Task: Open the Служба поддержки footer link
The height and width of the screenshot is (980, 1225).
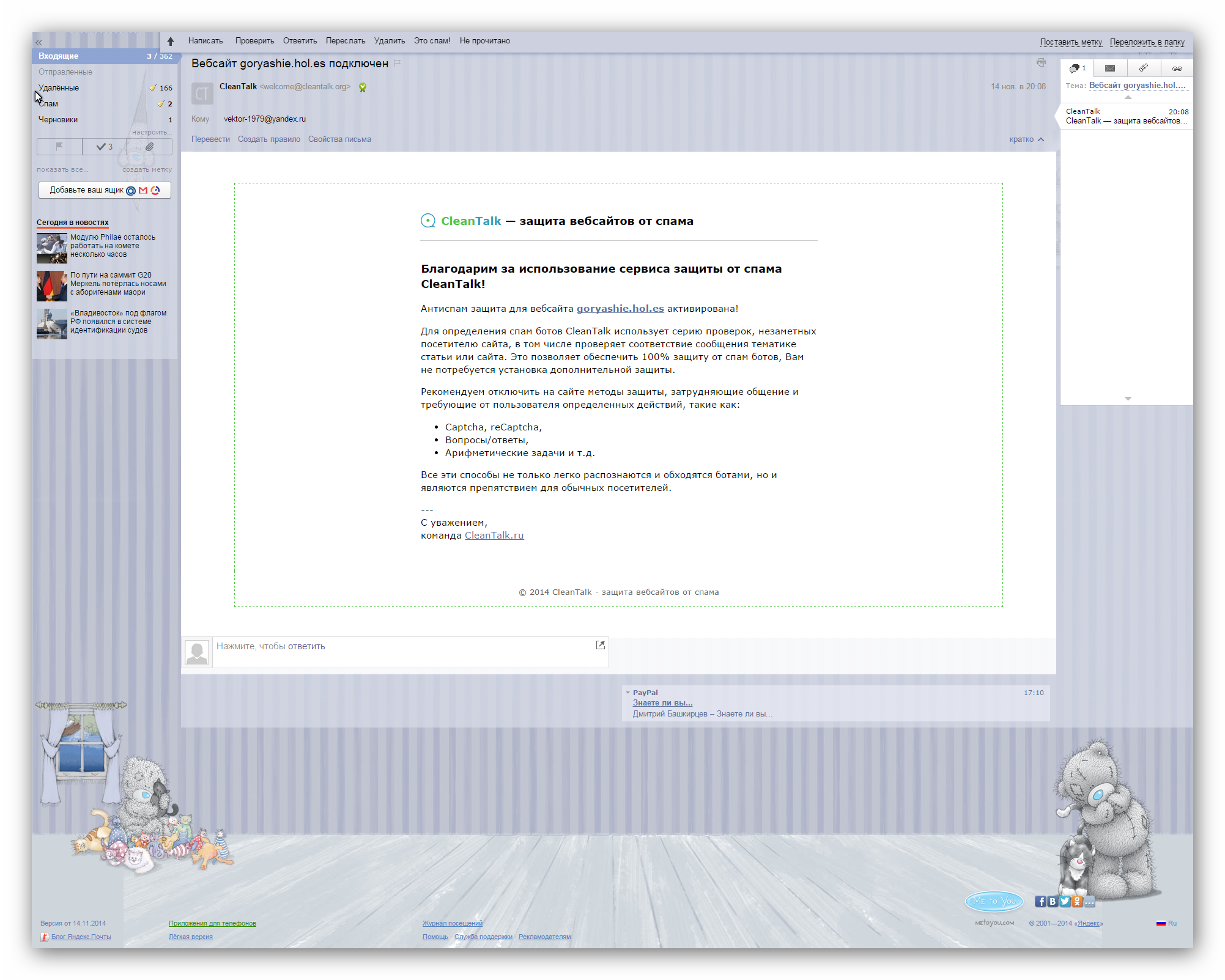Action: (483, 937)
